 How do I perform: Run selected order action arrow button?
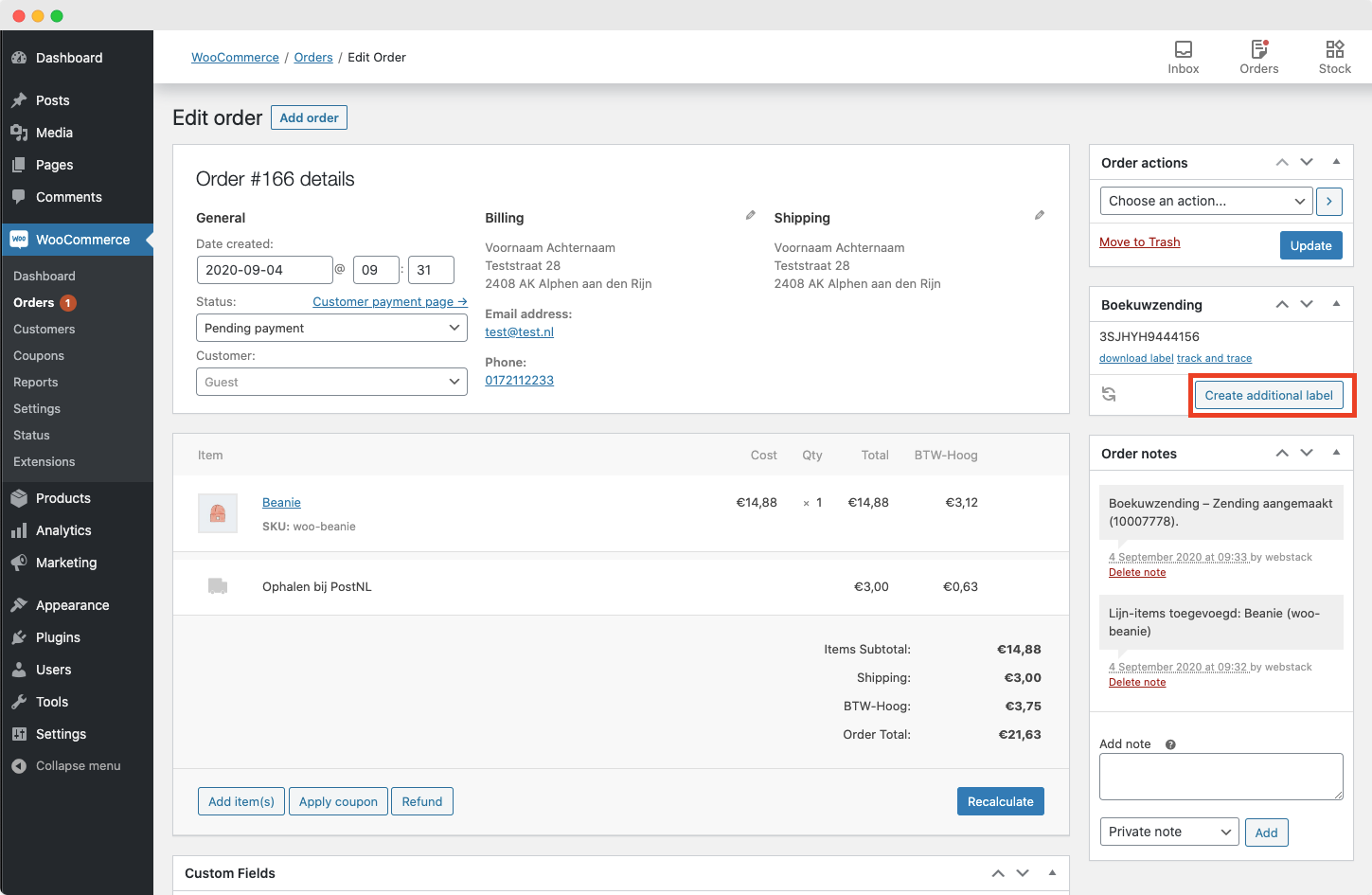1329,201
